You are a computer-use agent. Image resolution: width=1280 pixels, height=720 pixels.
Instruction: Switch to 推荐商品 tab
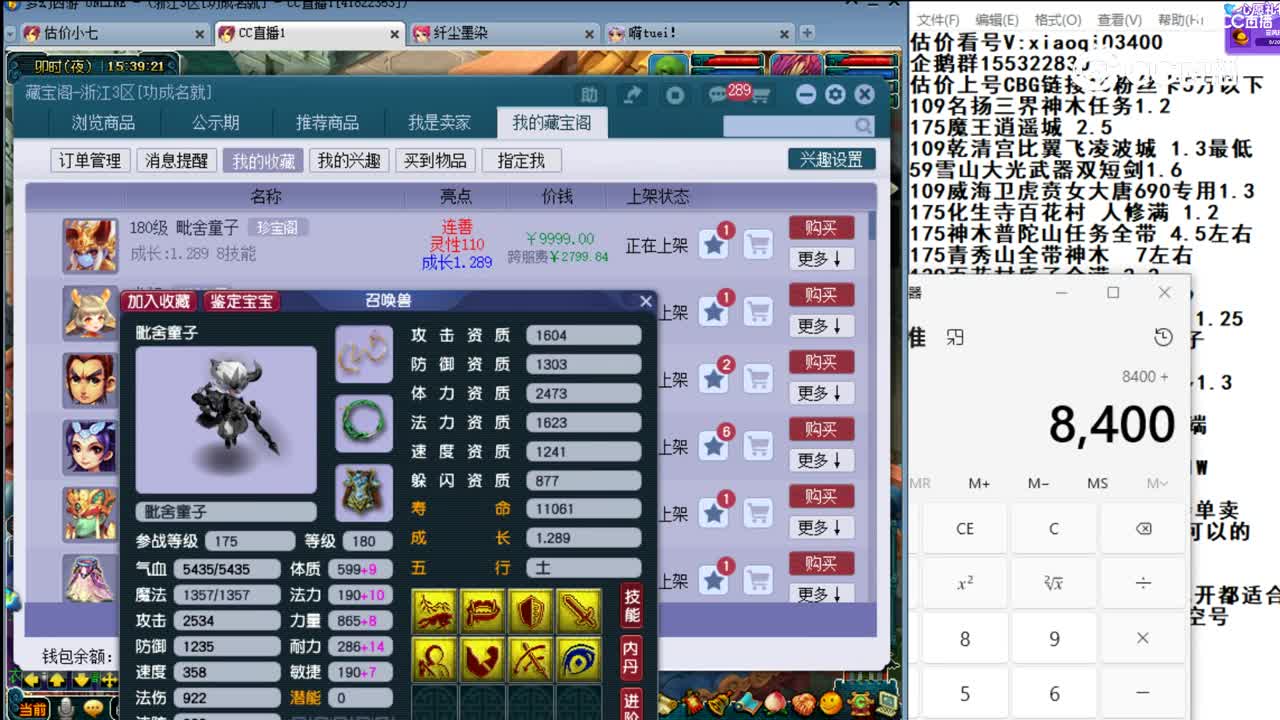pyautogui.click(x=327, y=123)
